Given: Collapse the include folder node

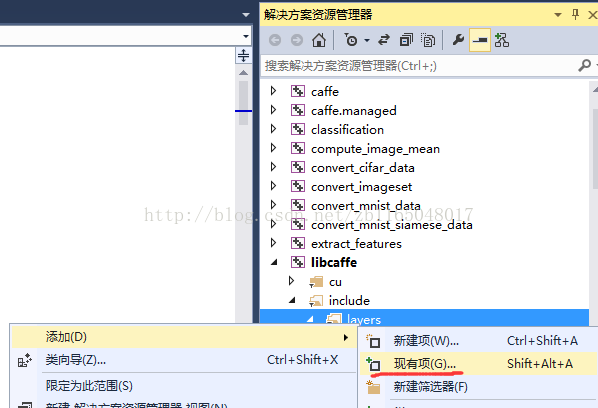Looking at the screenshot, I should coord(292,300).
